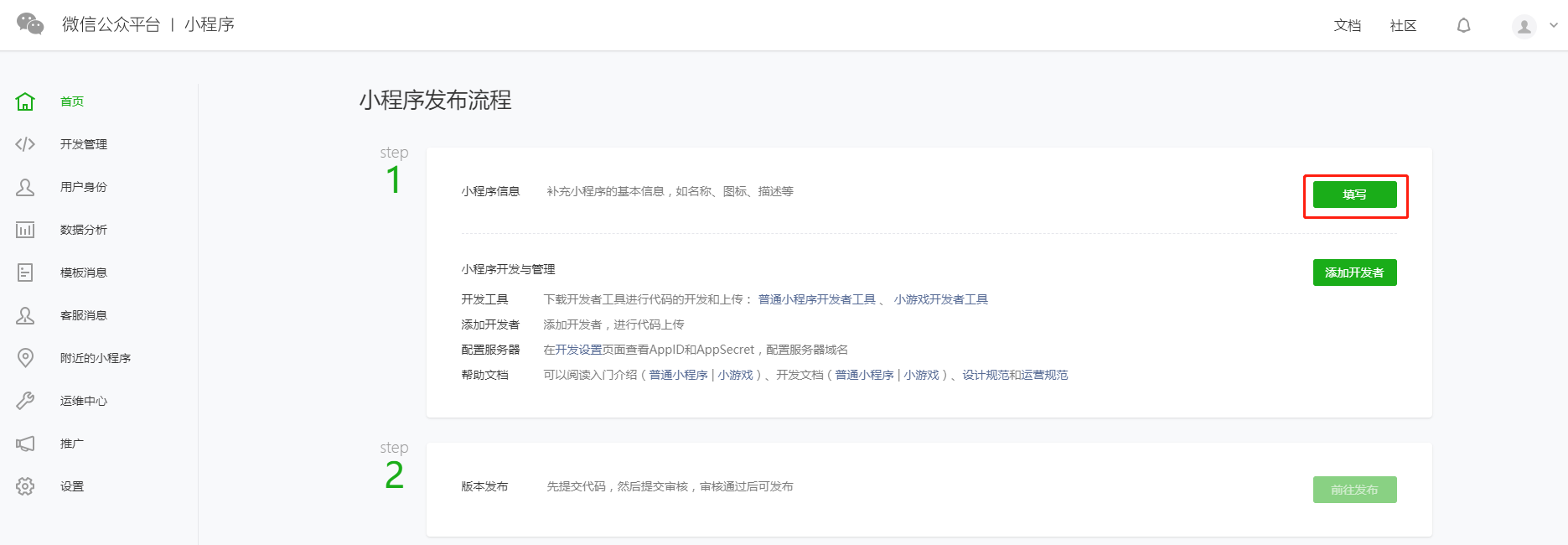Open 运营规范 link
This screenshot has height=545, width=1568.
pyautogui.click(x=1045, y=375)
